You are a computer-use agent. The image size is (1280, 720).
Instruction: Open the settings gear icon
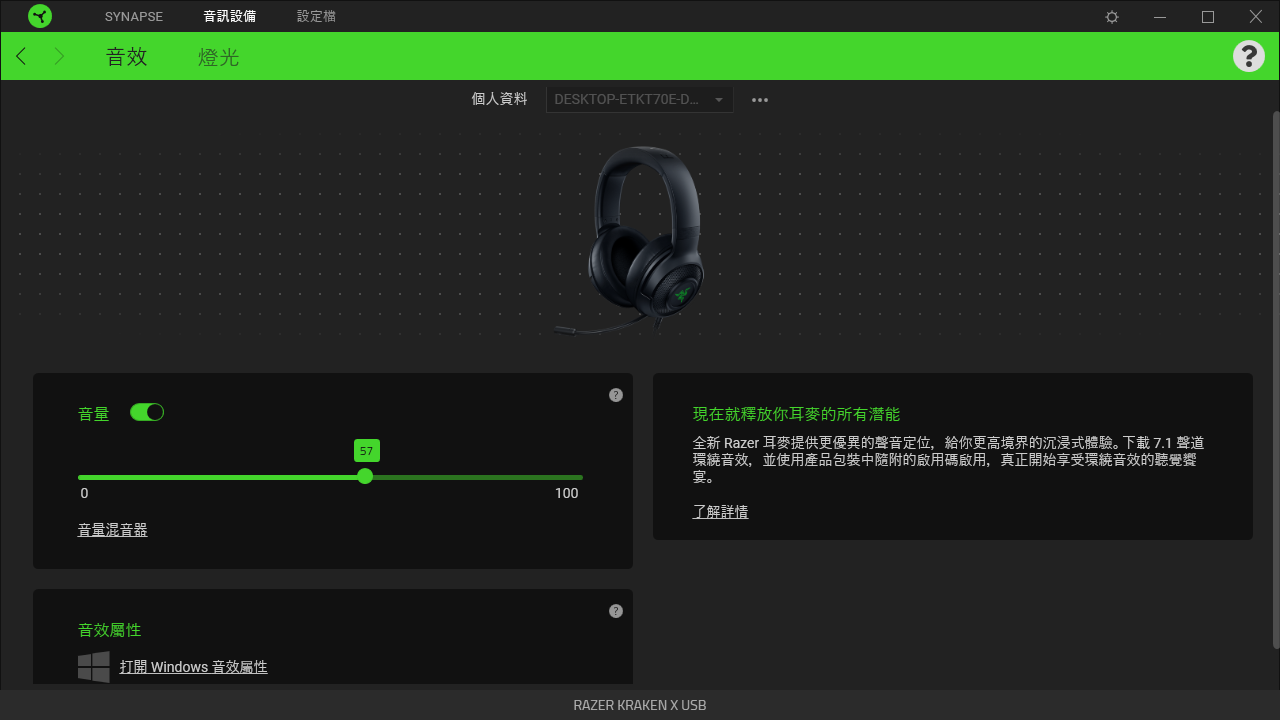click(1112, 17)
